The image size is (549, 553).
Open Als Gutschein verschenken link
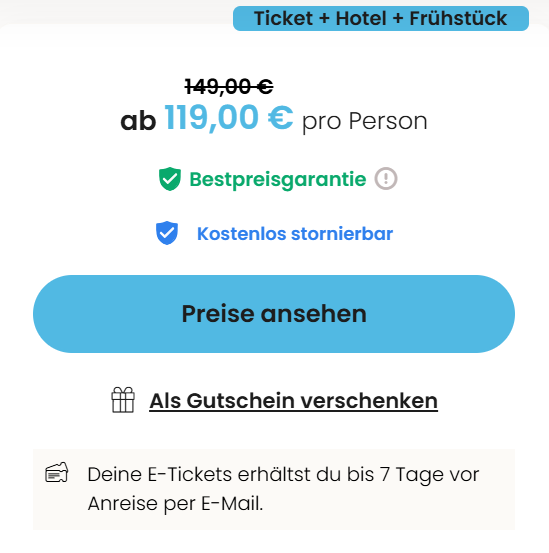[293, 401]
